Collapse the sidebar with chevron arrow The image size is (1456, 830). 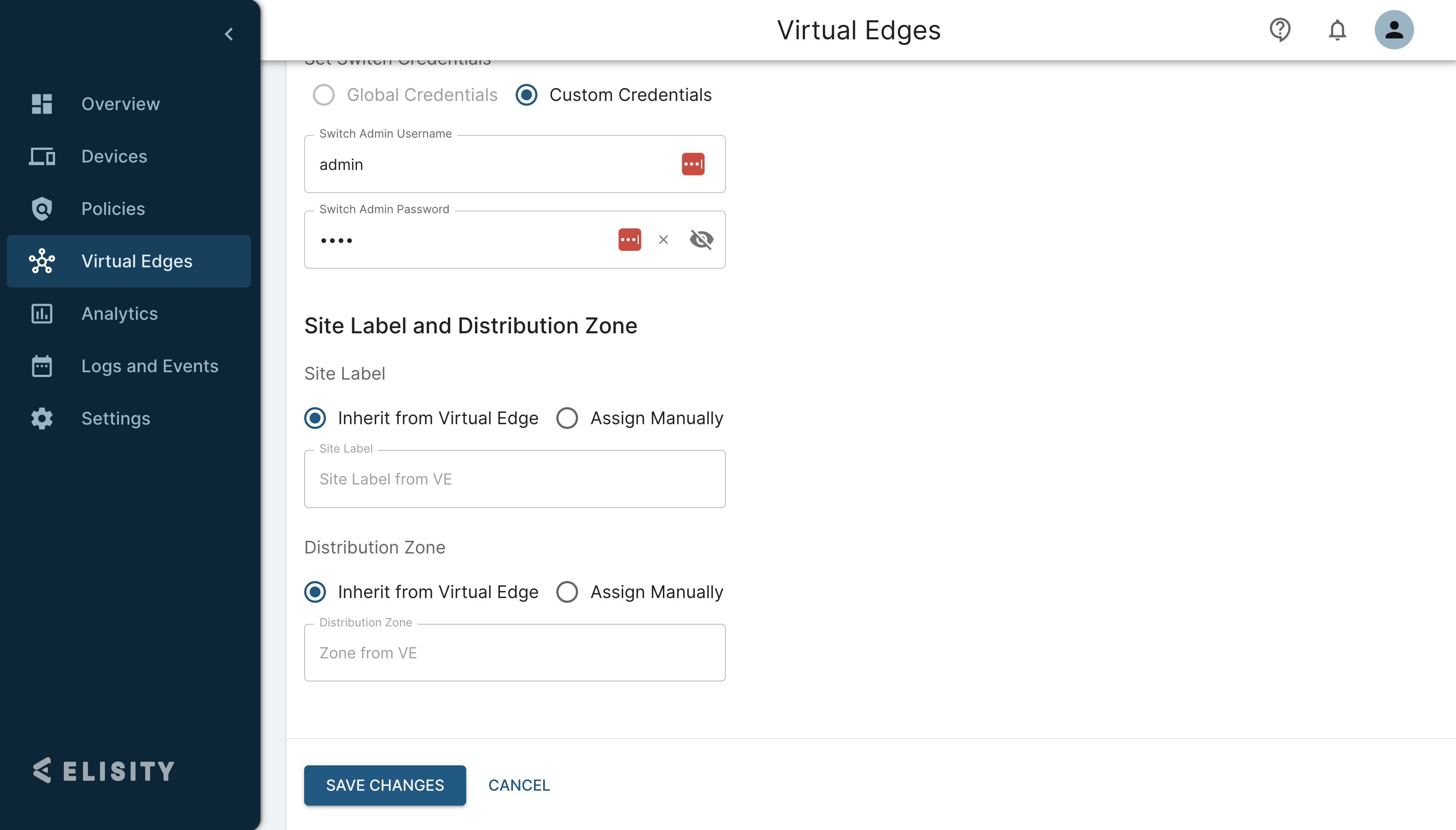pos(229,34)
